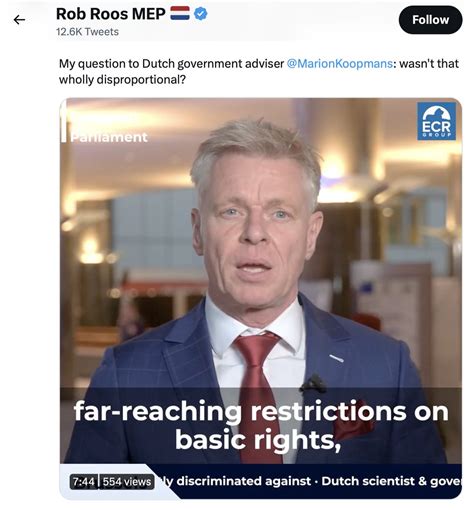Click the 7:44 video duration label

coord(84,482)
